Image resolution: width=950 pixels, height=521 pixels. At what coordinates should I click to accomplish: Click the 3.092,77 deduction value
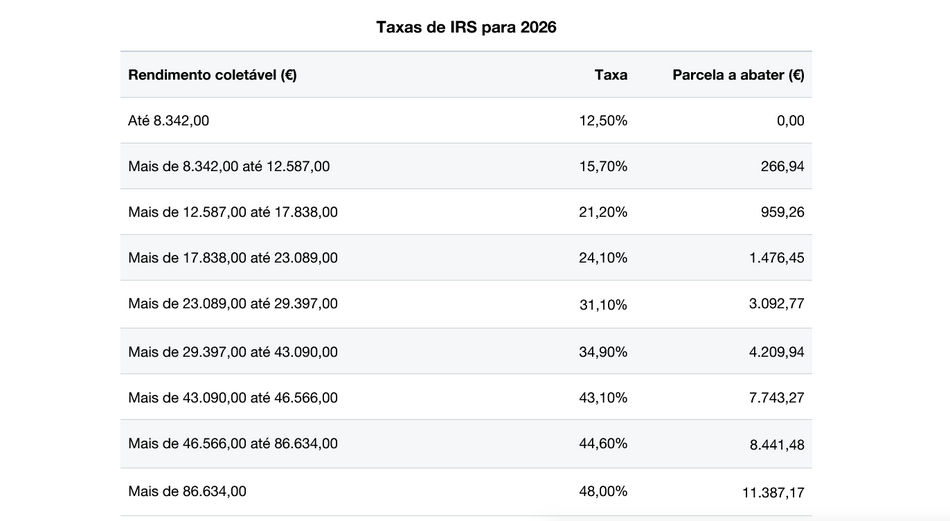click(776, 304)
